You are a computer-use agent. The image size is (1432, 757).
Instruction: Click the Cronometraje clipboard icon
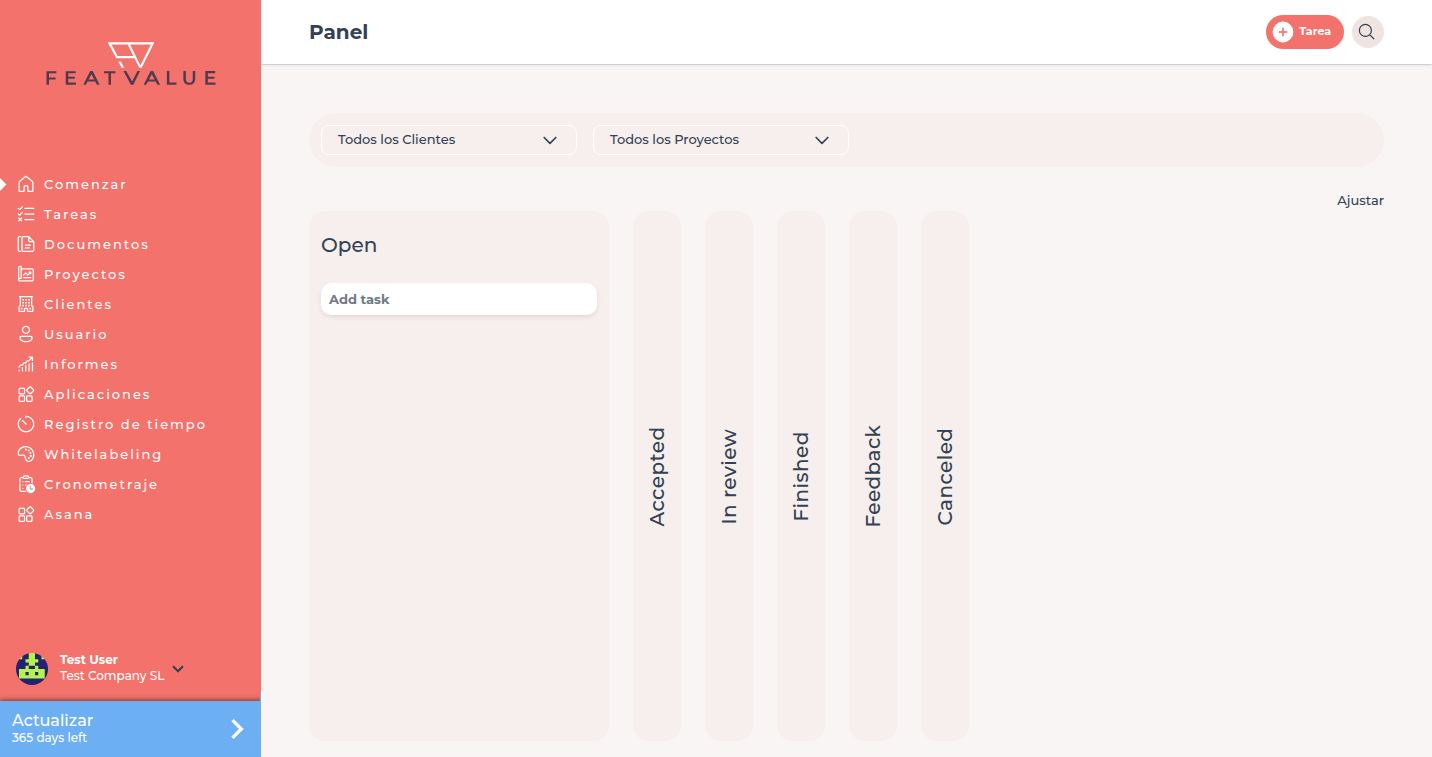[x=26, y=484]
